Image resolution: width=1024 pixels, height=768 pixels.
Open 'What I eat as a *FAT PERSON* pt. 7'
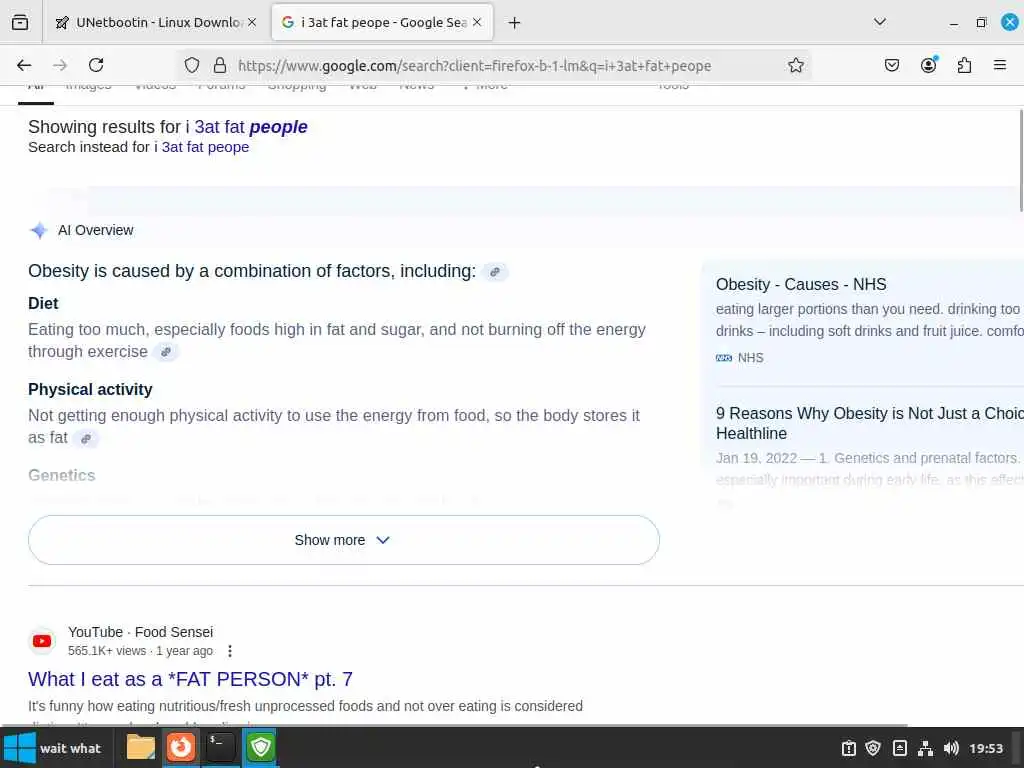pyautogui.click(x=190, y=679)
